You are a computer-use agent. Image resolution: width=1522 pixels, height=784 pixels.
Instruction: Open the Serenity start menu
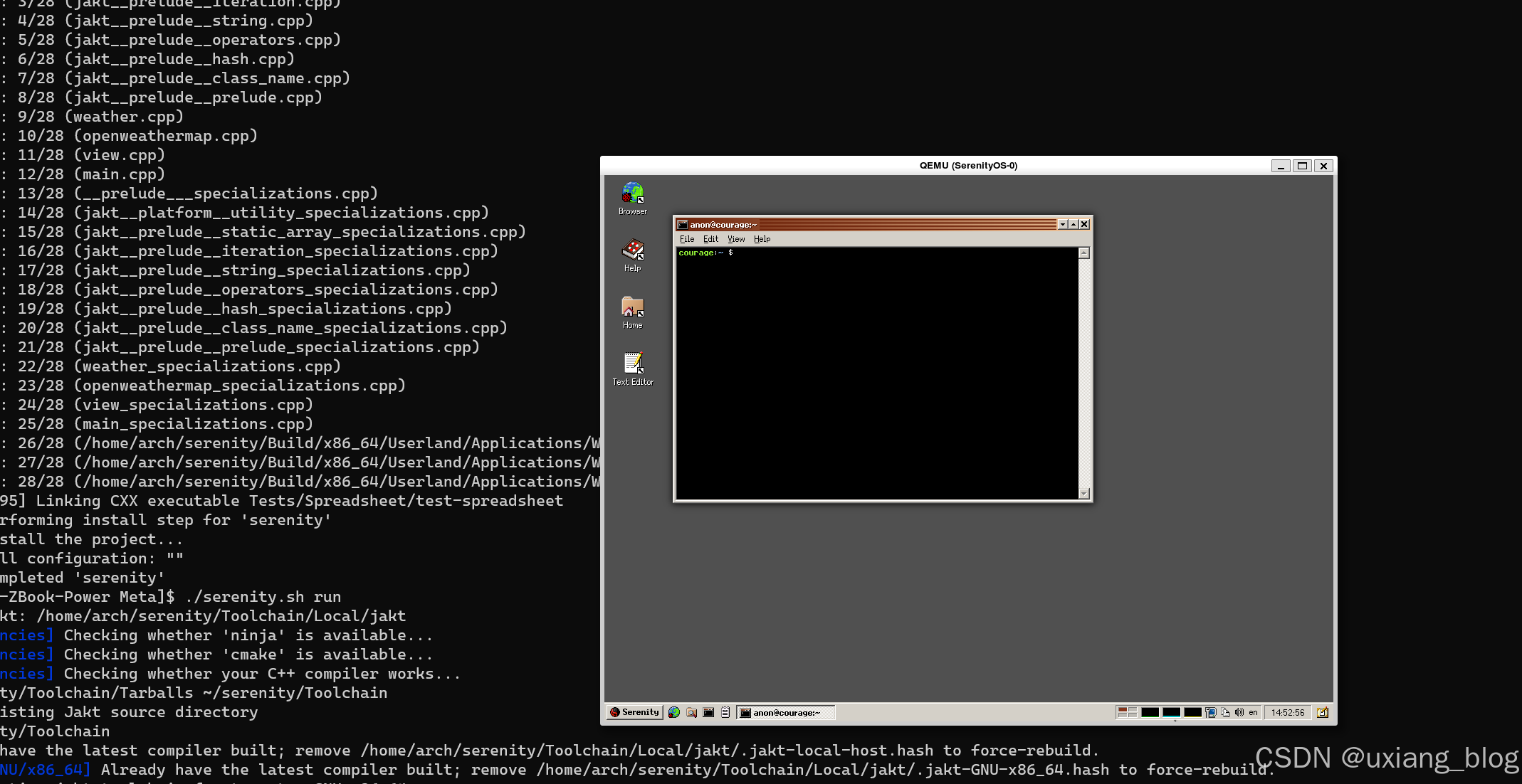[635, 712]
